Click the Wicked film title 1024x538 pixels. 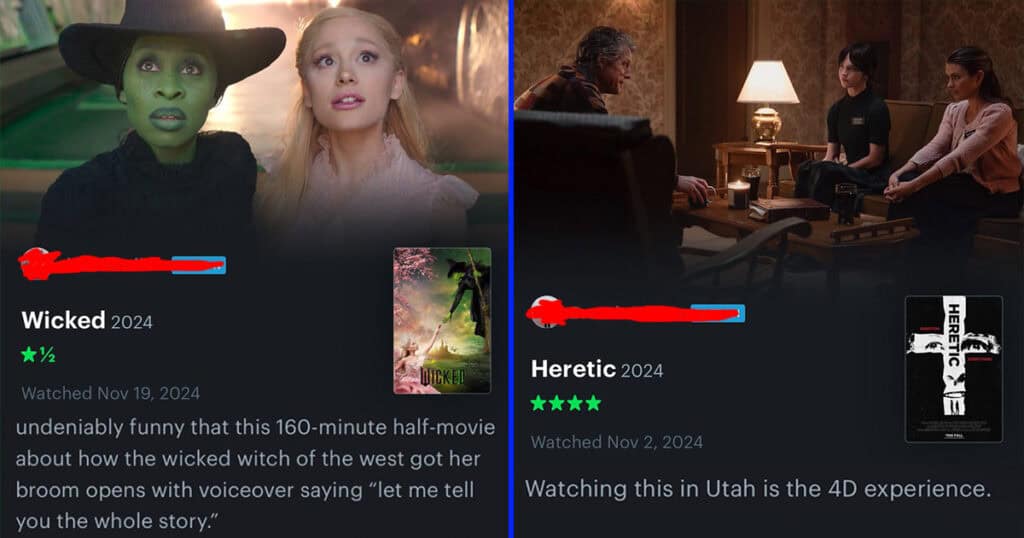pyautogui.click(x=63, y=321)
